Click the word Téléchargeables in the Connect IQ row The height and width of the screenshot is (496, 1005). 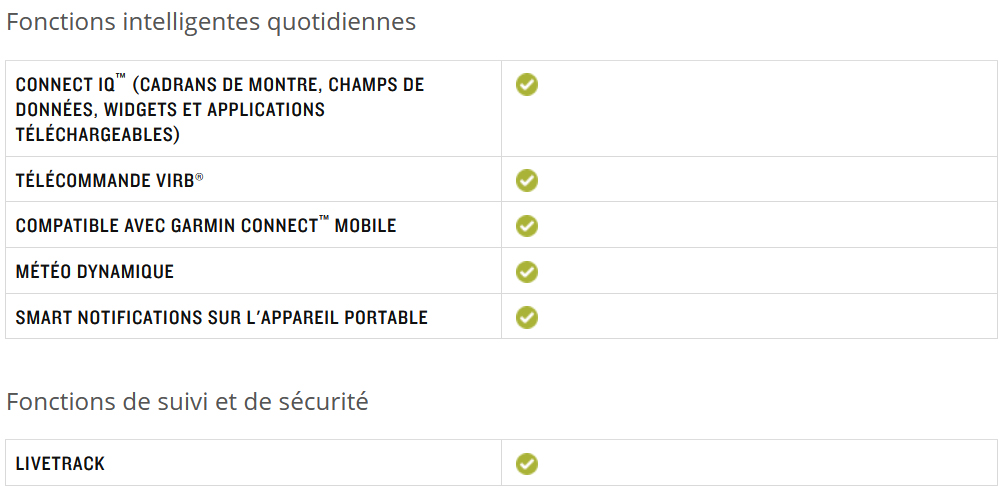click(97, 135)
